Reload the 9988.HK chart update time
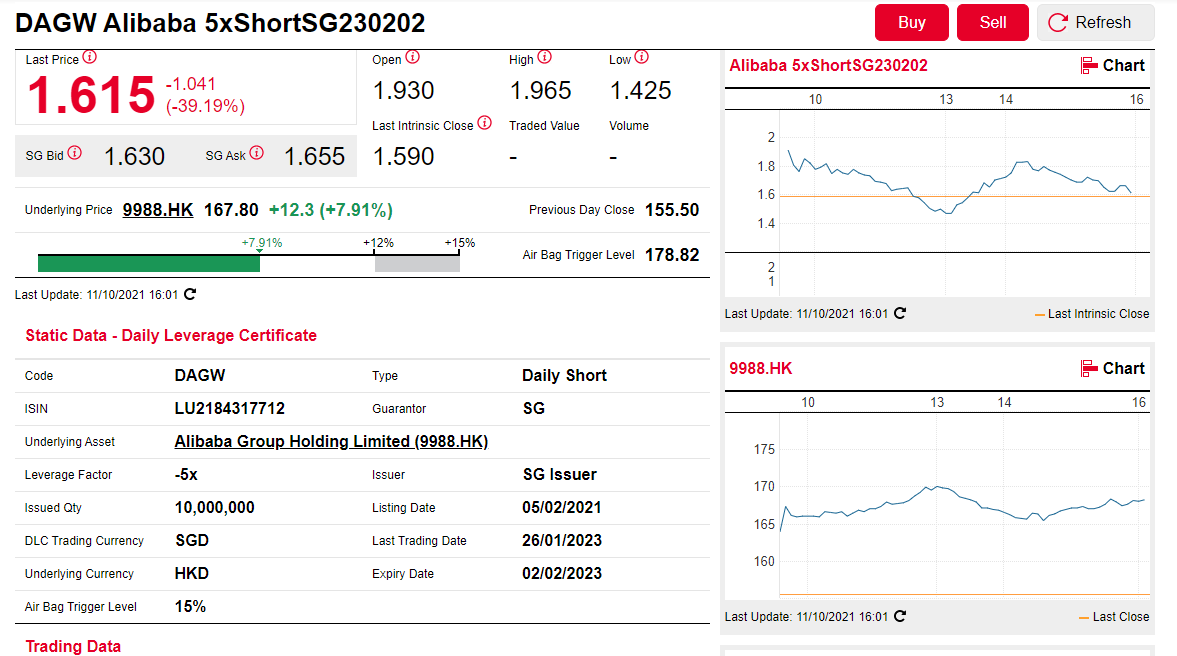The image size is (1177, 656). tap(900, 616)
